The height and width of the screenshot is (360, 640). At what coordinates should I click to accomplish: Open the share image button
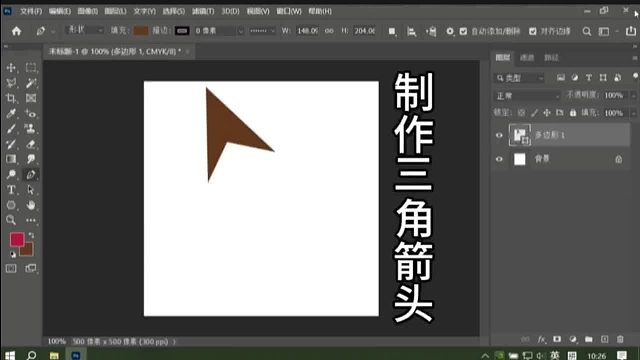631,31
